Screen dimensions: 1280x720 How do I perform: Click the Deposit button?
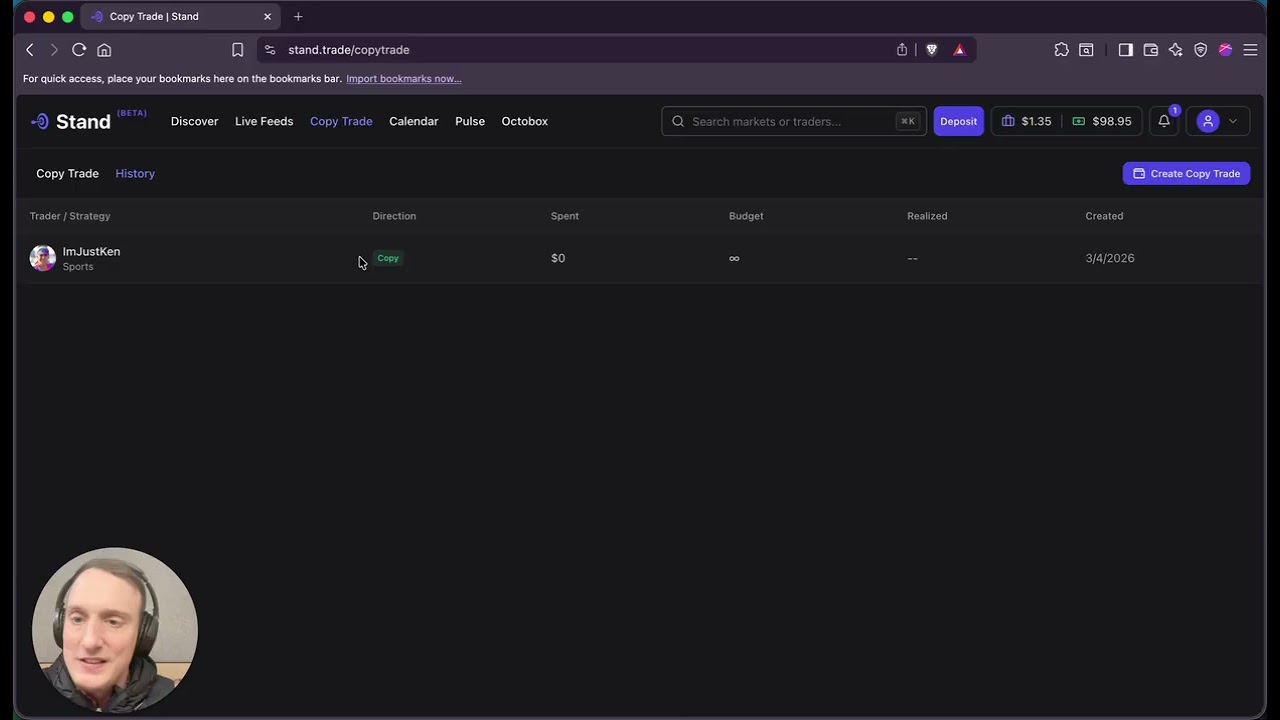(x=958, y=121)
